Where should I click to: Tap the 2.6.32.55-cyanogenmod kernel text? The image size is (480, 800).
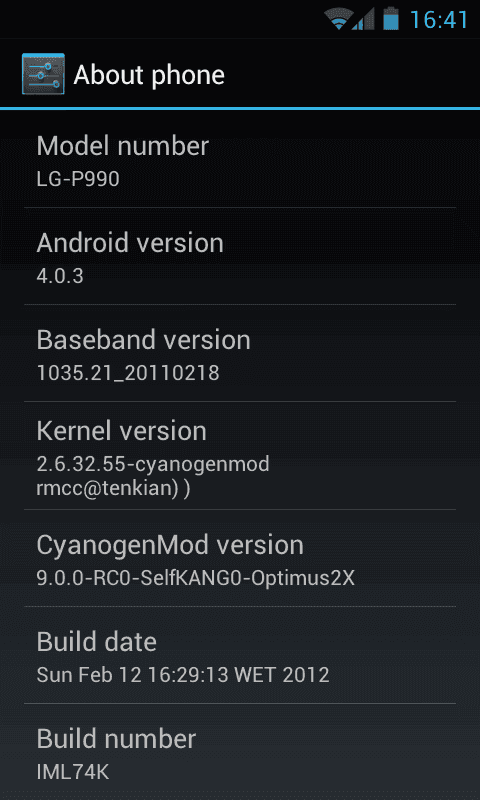coord(153,464)
